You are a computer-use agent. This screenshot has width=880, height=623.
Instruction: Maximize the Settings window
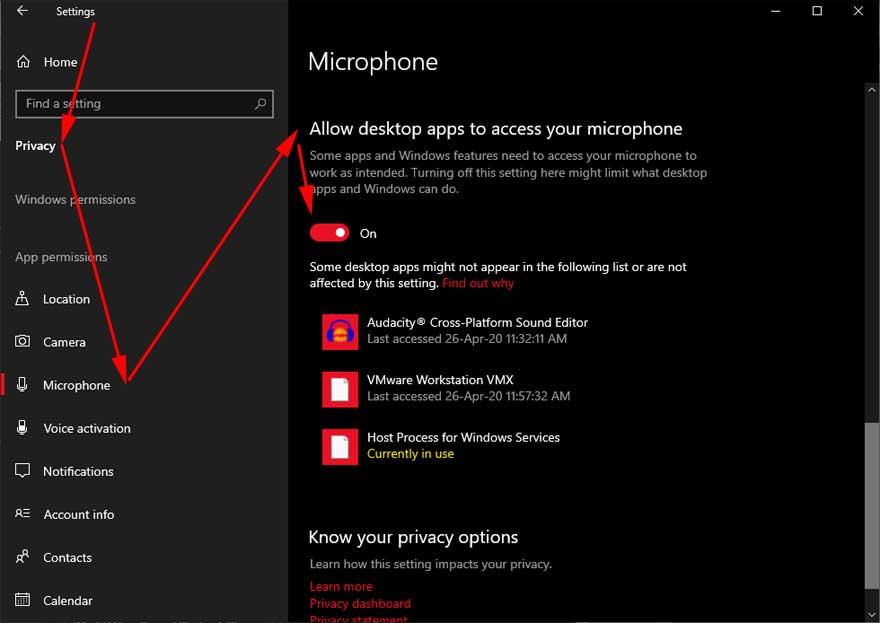[x=817, y=11]
